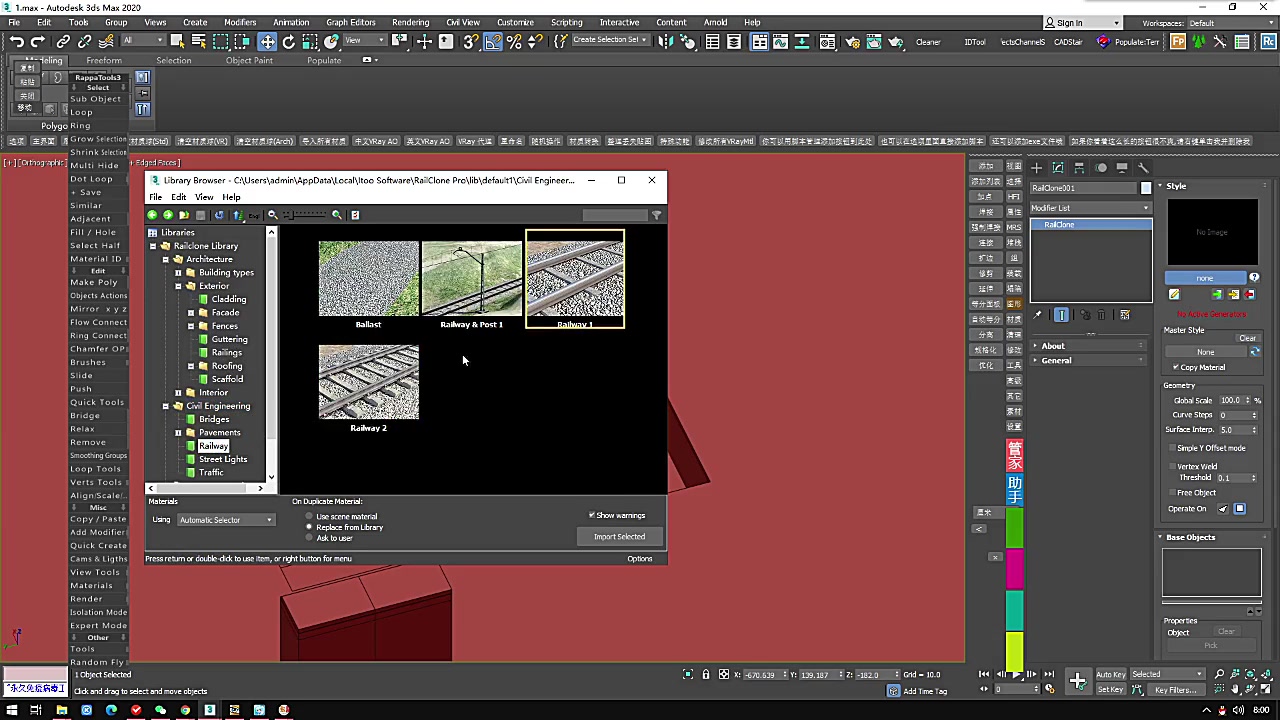
Task: Open the Automatic Selector materials dropdown
Action: 225,520
